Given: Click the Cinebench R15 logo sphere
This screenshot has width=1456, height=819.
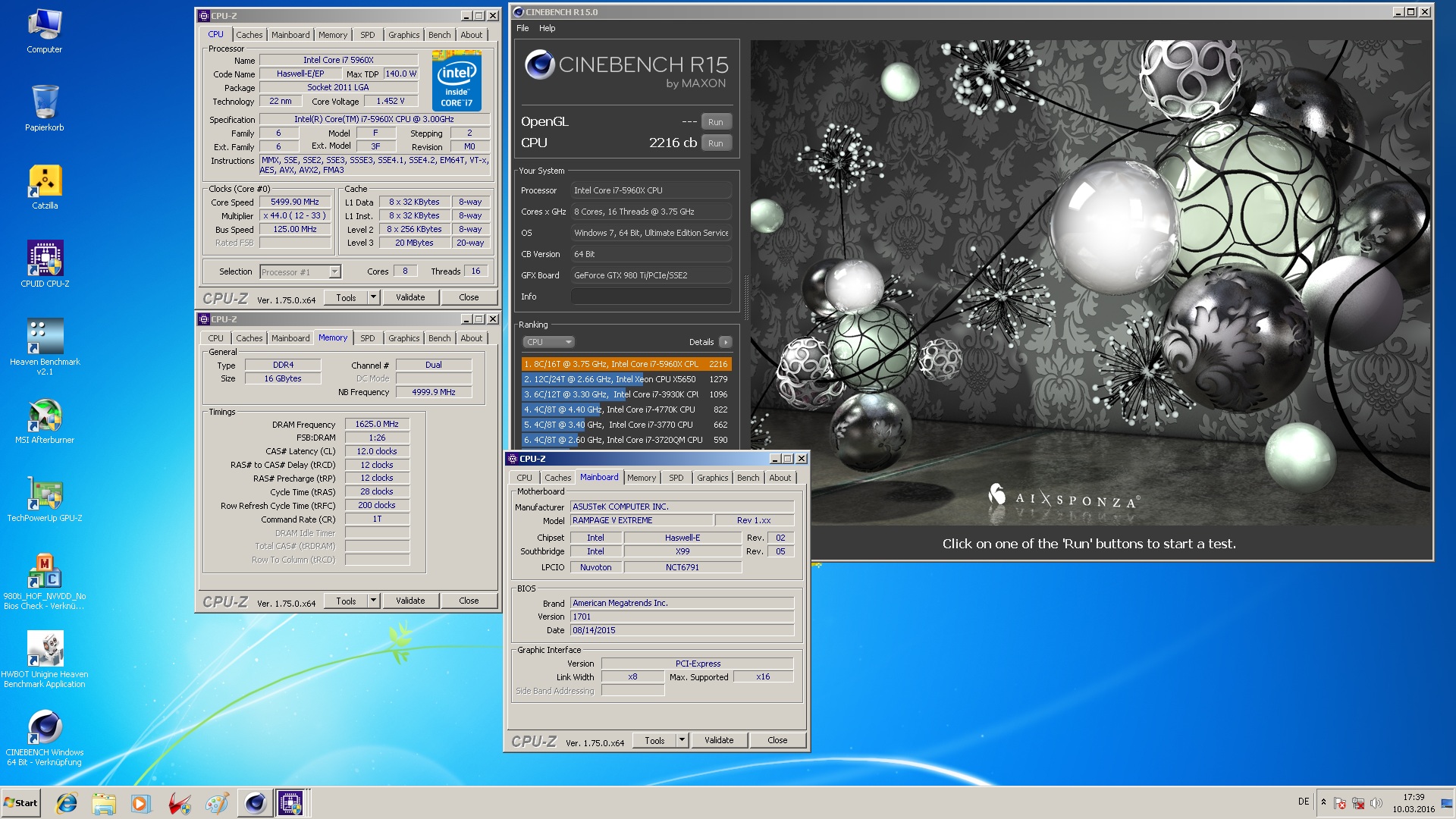Looking at the screenshot, I should click(x=540, y=65).
